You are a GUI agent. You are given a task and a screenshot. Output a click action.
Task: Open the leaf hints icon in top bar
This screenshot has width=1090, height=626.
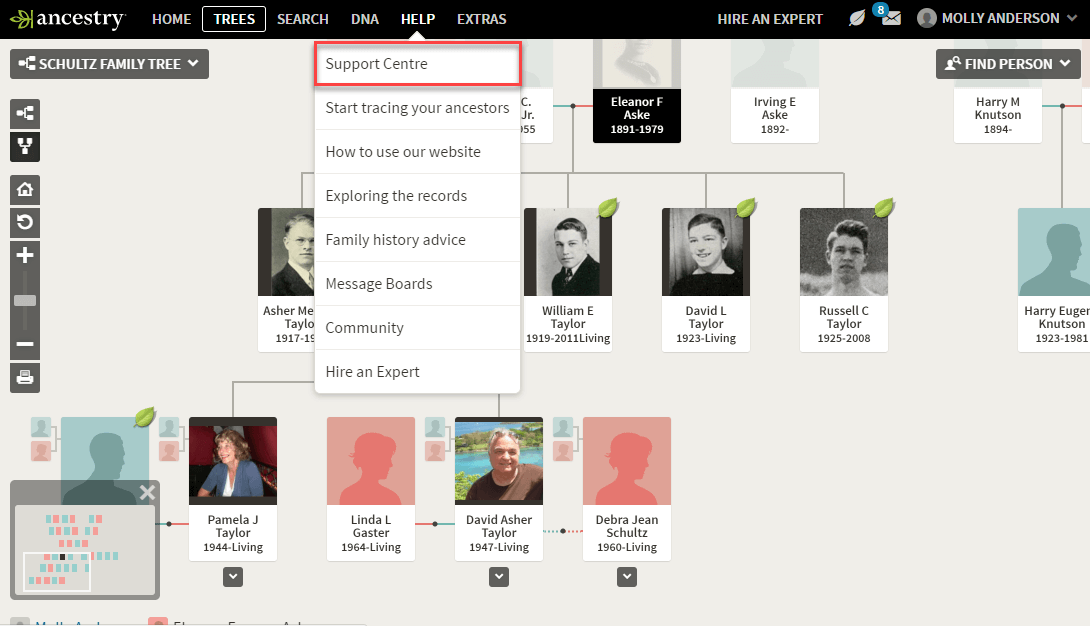[857, 19]
